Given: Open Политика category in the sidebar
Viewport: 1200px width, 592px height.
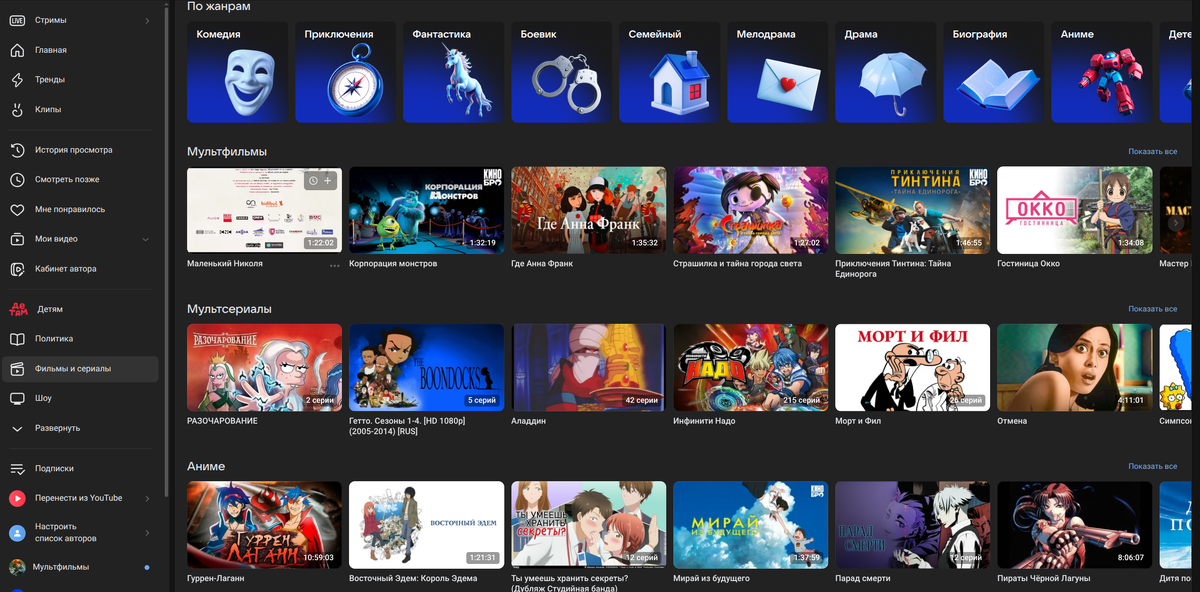Looking at the screenshot, I should [x=80, y=339].
